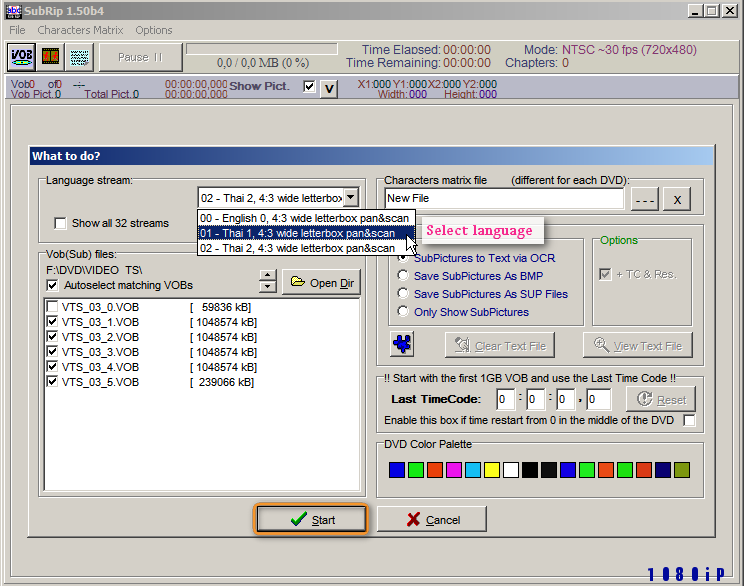The height and width of the screenshot is (586, 744).
Task: Pick the cyan palette swatch
Action: pos(473,470)
